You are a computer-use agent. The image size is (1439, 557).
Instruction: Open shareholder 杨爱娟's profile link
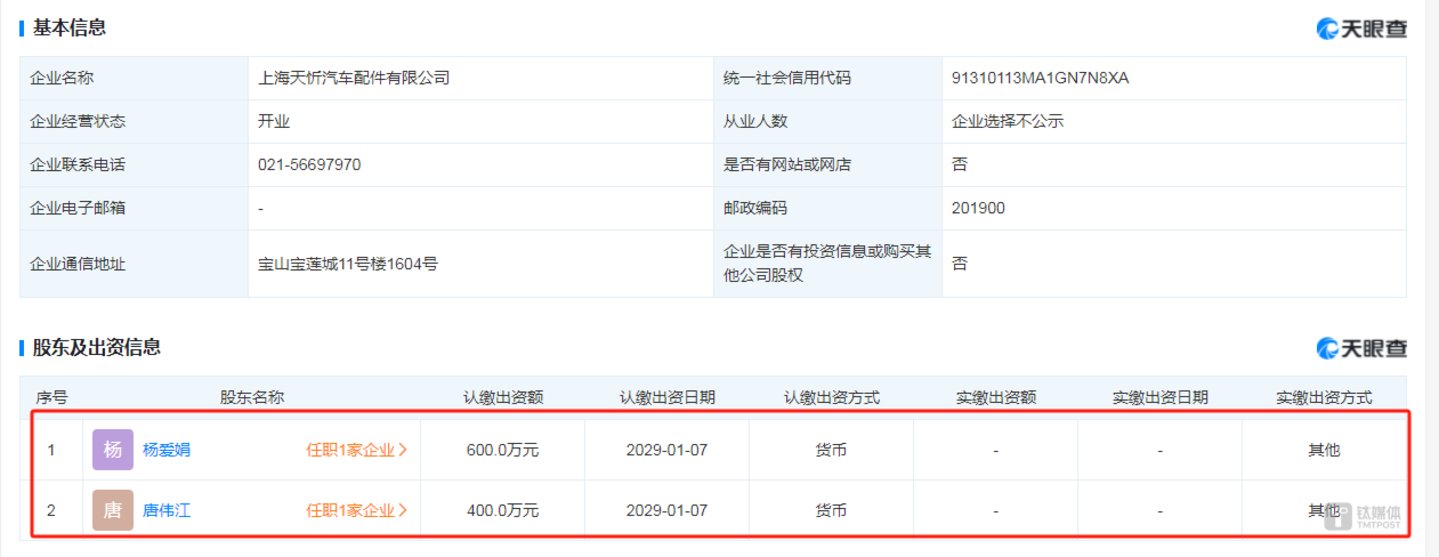166,450
